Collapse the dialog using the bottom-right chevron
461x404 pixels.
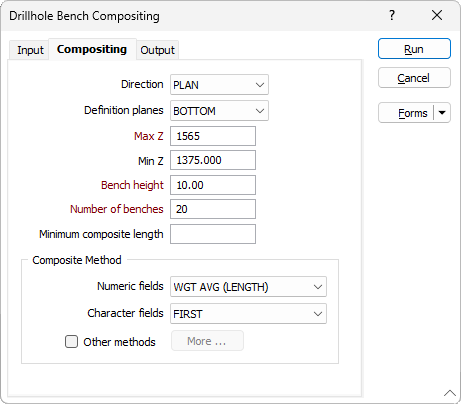click(x=450, y=393)
